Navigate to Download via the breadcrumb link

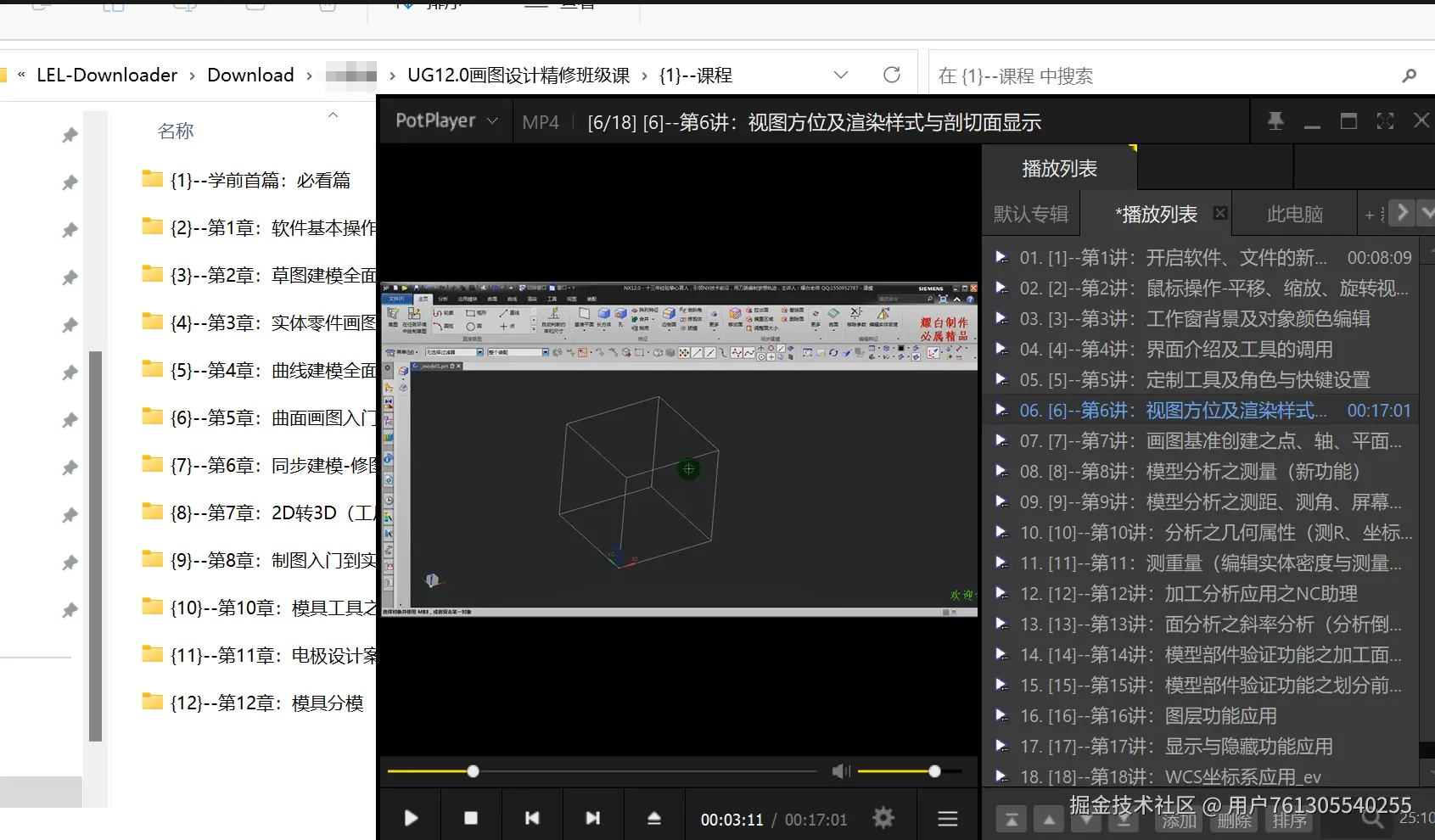click(x=250, y=75)
